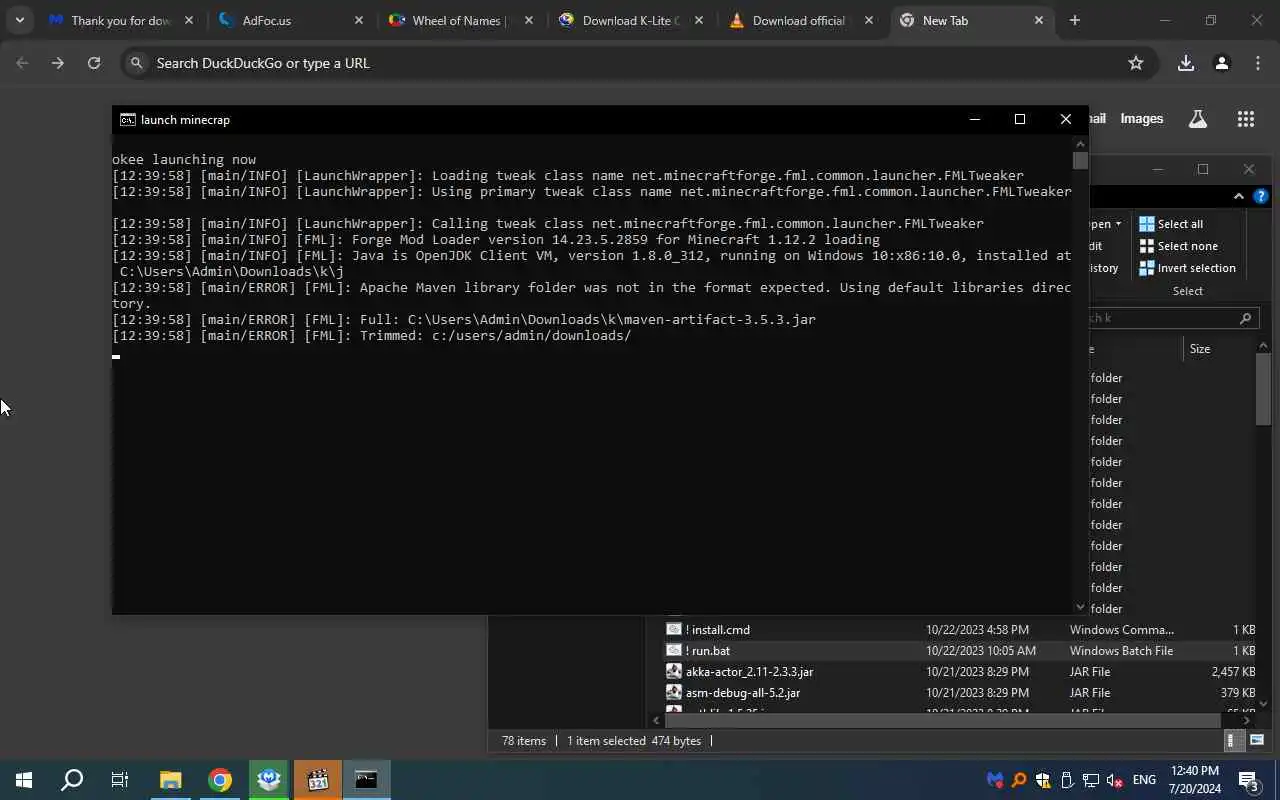Viewport: 1280px width, 800px height.
Task: Click the Explorer vertical scrollbar up arrow
Action: point(1263,346)
